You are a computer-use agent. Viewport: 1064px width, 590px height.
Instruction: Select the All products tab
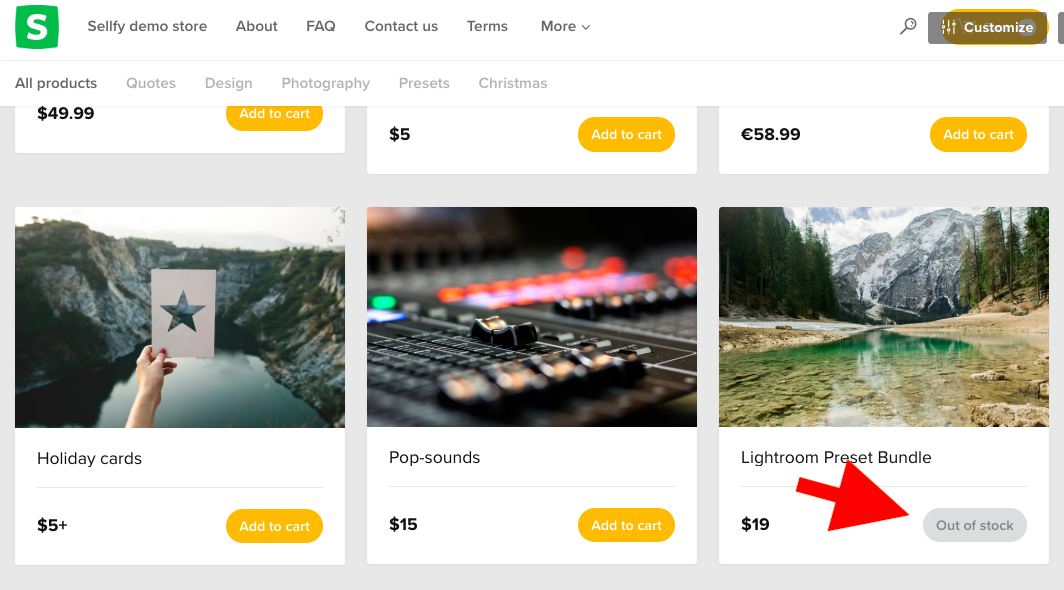pos(55,83)
